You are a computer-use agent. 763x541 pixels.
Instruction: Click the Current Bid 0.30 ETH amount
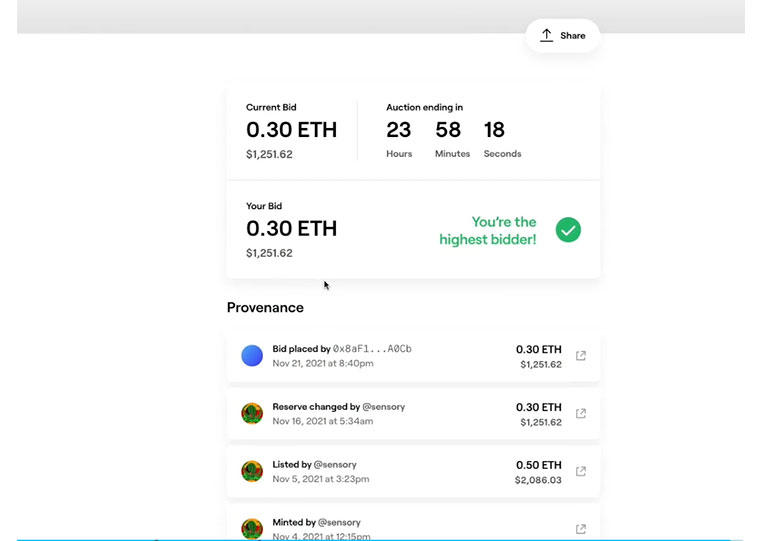coord(291,130)
